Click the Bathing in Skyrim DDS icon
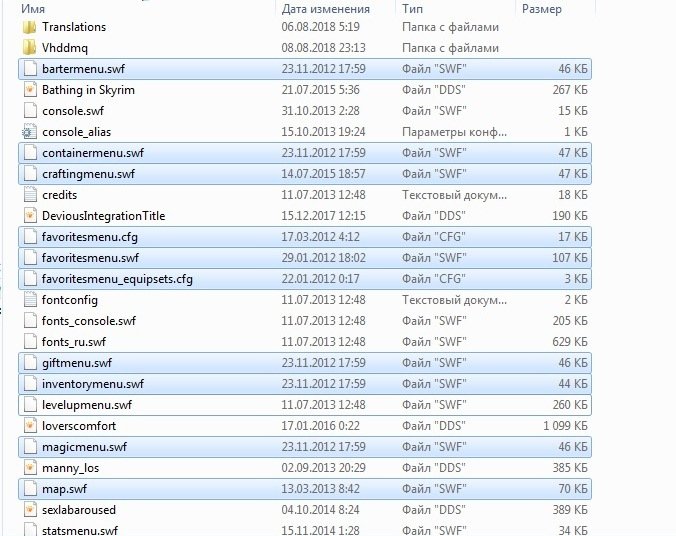Screen dimensions: 676x536 click(29, 90)
